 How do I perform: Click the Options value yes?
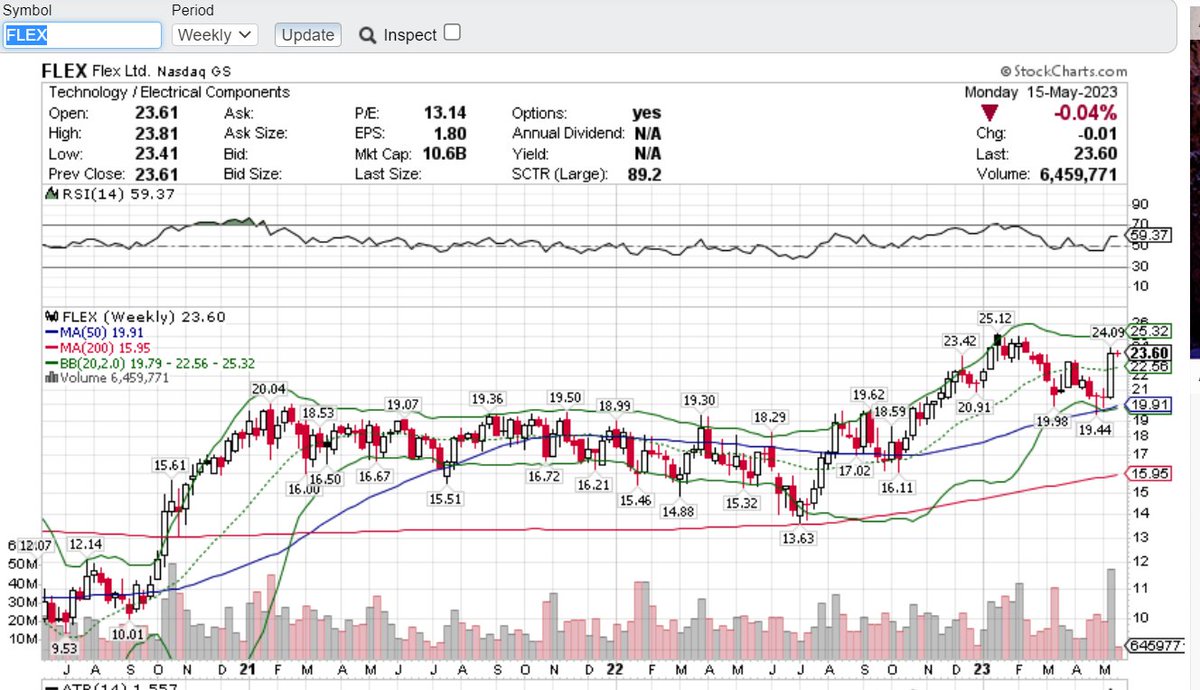[x=647, y=113]
